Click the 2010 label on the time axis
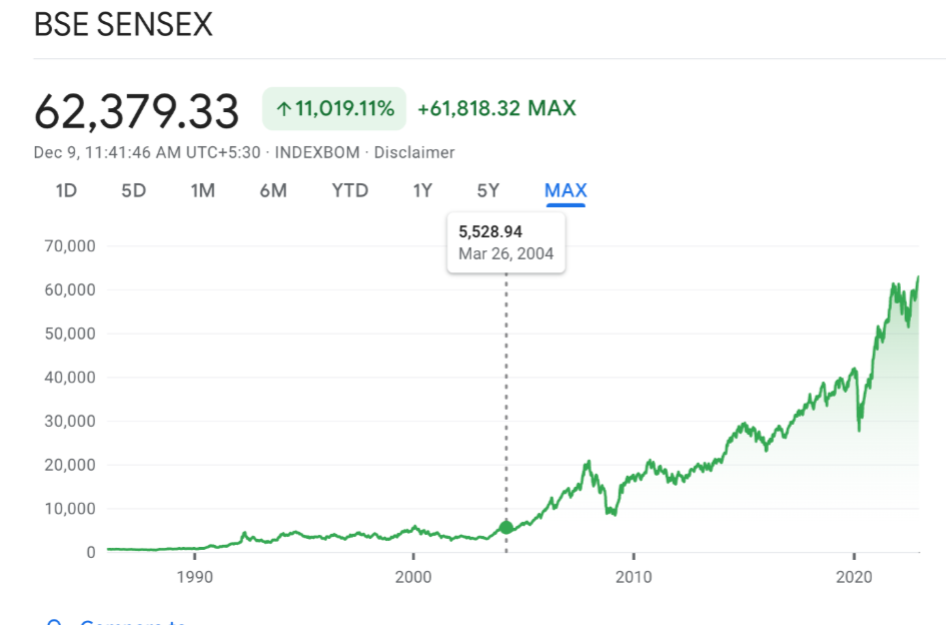This screenshot has height=625, width=946. [x=633, y=577]
